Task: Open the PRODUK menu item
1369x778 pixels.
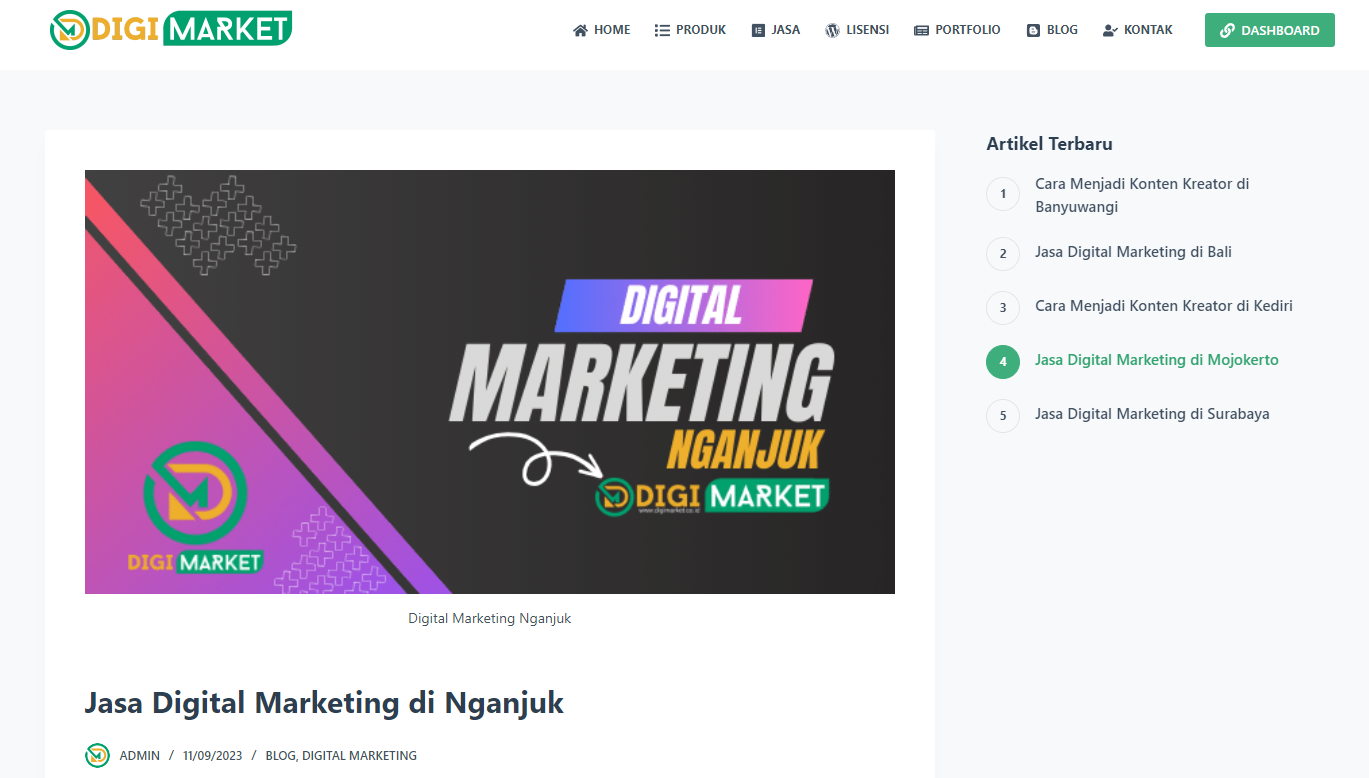Action: (x=690, y=30)
